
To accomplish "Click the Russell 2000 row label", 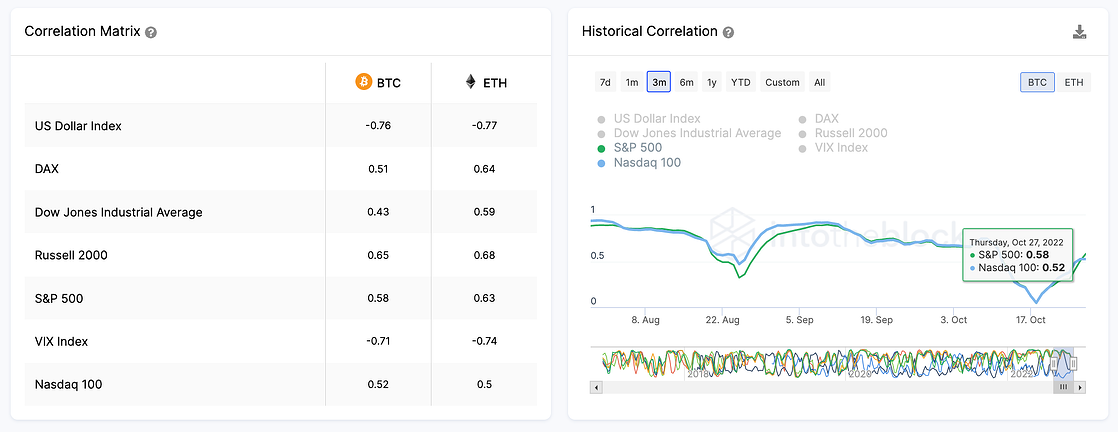I will pos(71,255).
